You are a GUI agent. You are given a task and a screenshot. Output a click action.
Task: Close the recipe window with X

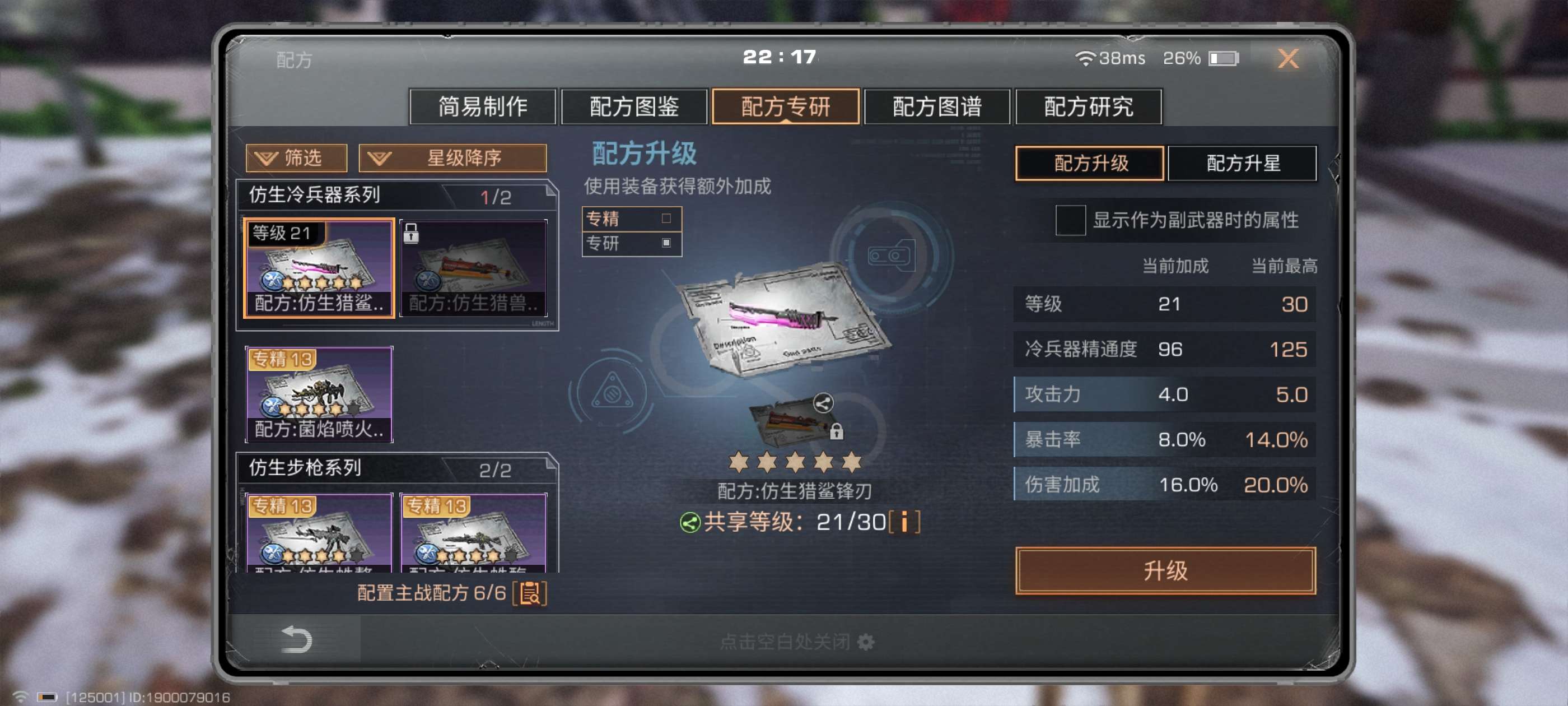[1288, 58]
